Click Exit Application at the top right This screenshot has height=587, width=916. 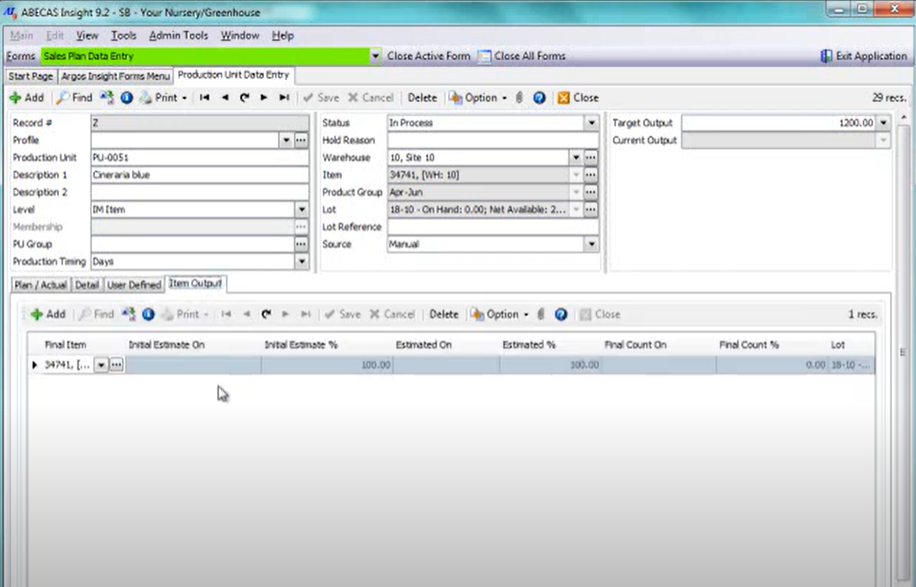862,56
